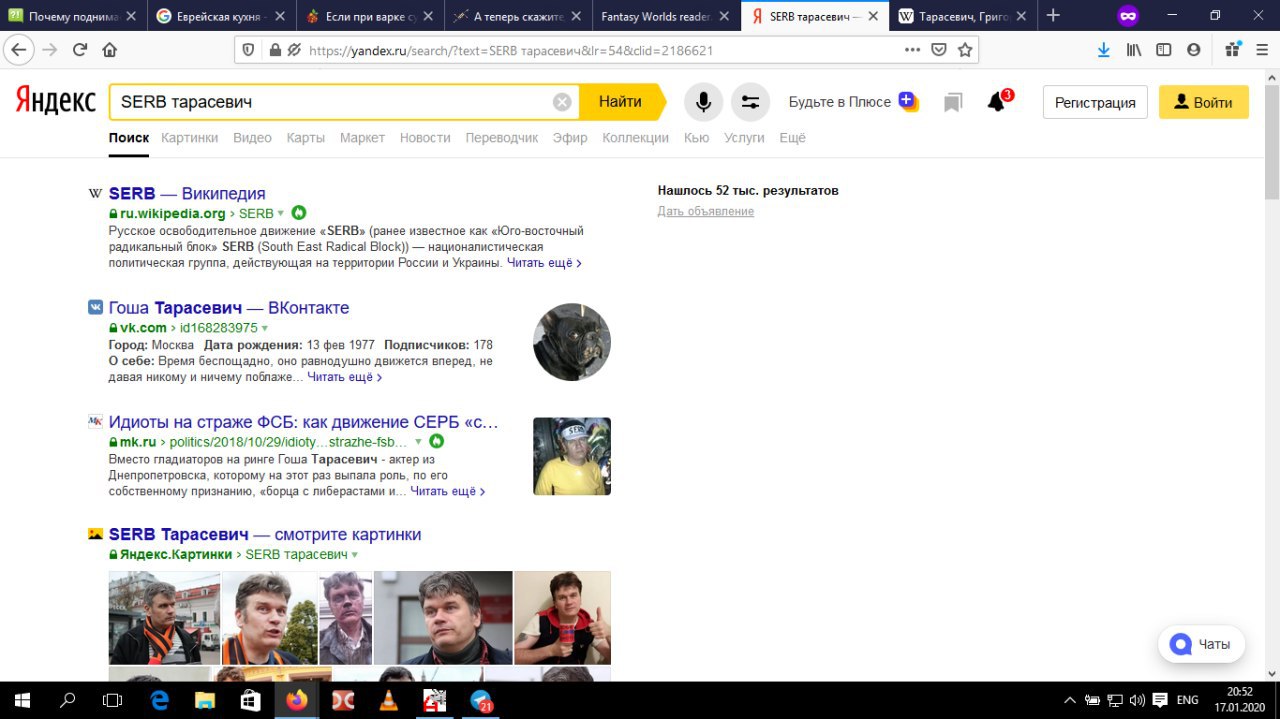This screenshot has height=719, width=1280.
Task: Open VLC media player from taskbar
Action: point(388,700)
